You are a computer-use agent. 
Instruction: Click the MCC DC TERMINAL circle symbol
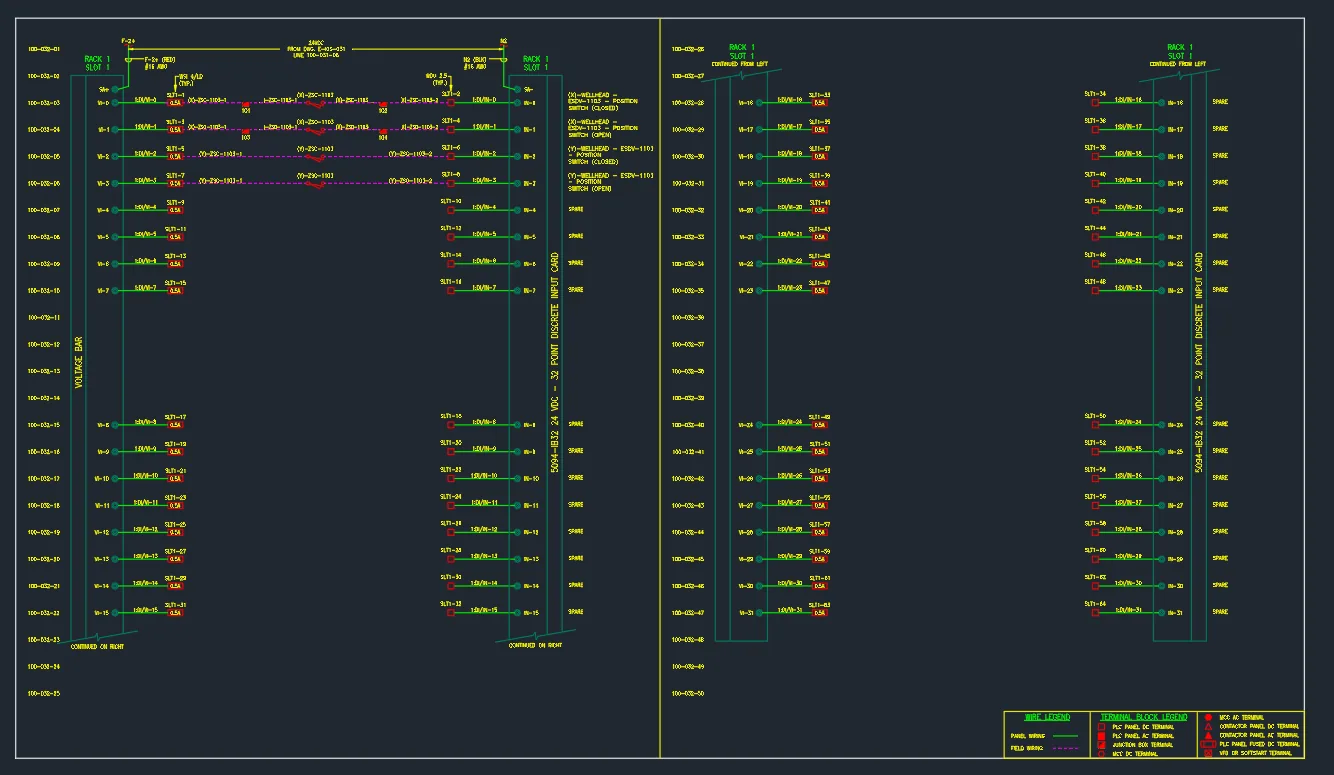pyautogui.click(x=1101, y=754)
